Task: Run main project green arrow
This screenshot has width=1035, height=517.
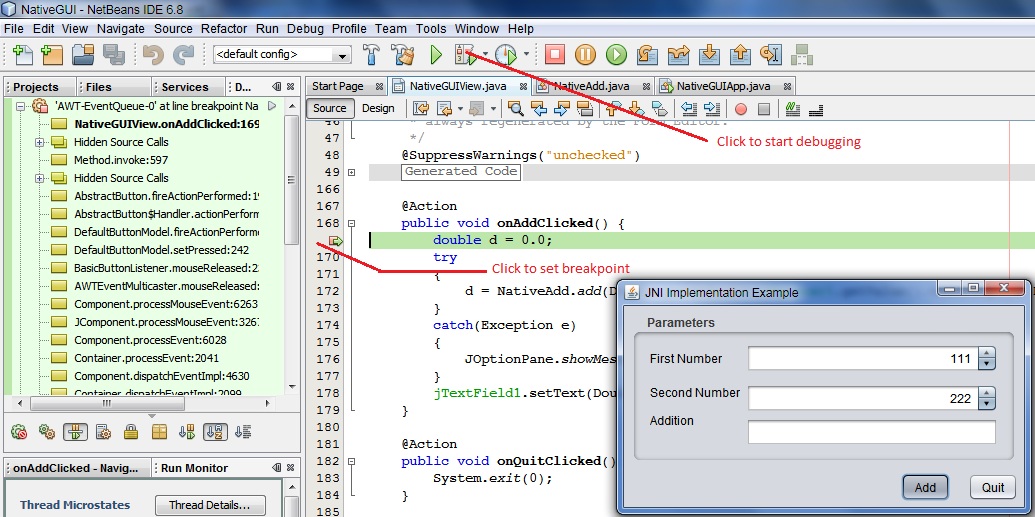Action: pos(436,55)
